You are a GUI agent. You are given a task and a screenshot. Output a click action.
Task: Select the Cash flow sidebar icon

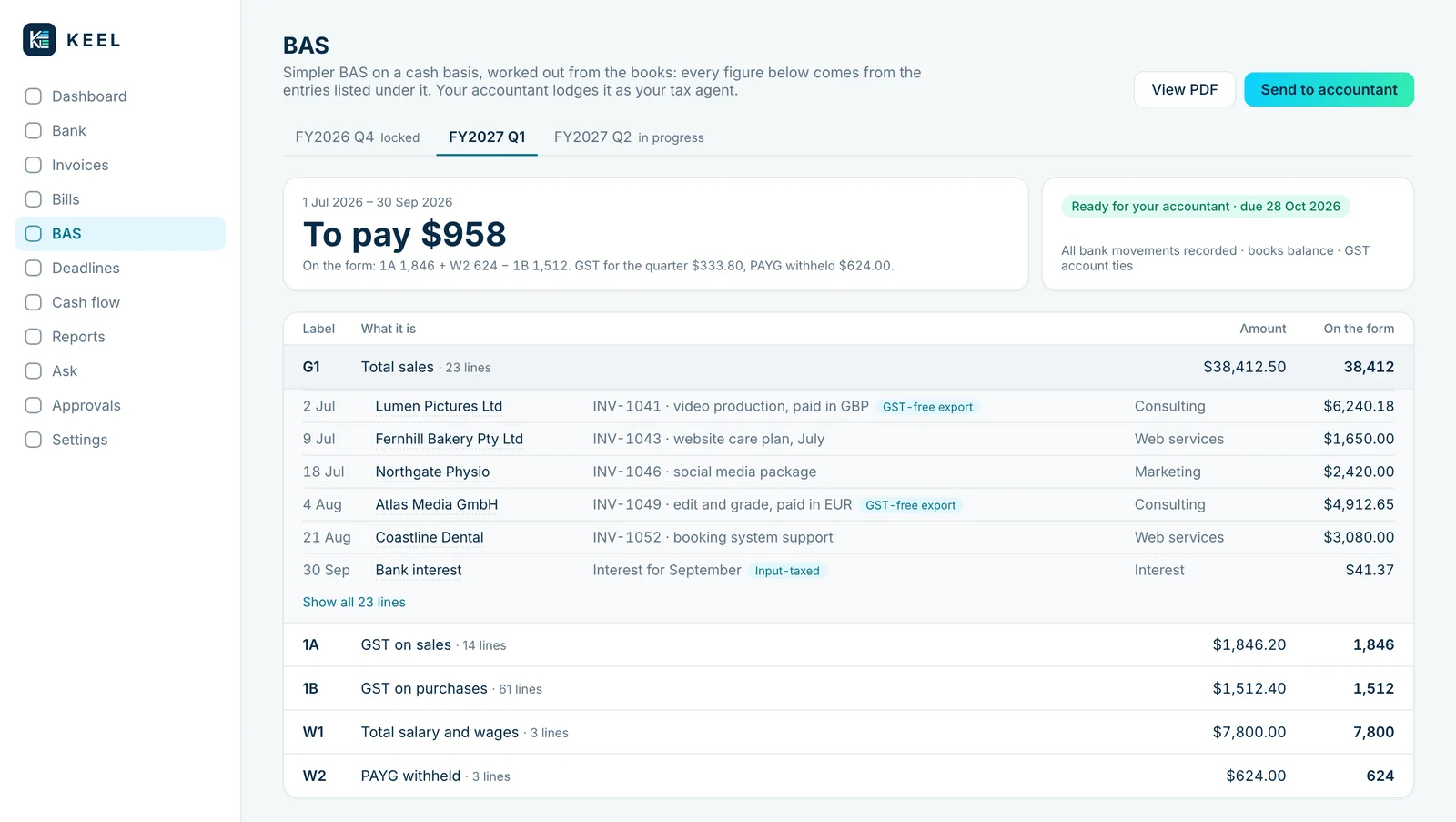click(x=34, y=302)
